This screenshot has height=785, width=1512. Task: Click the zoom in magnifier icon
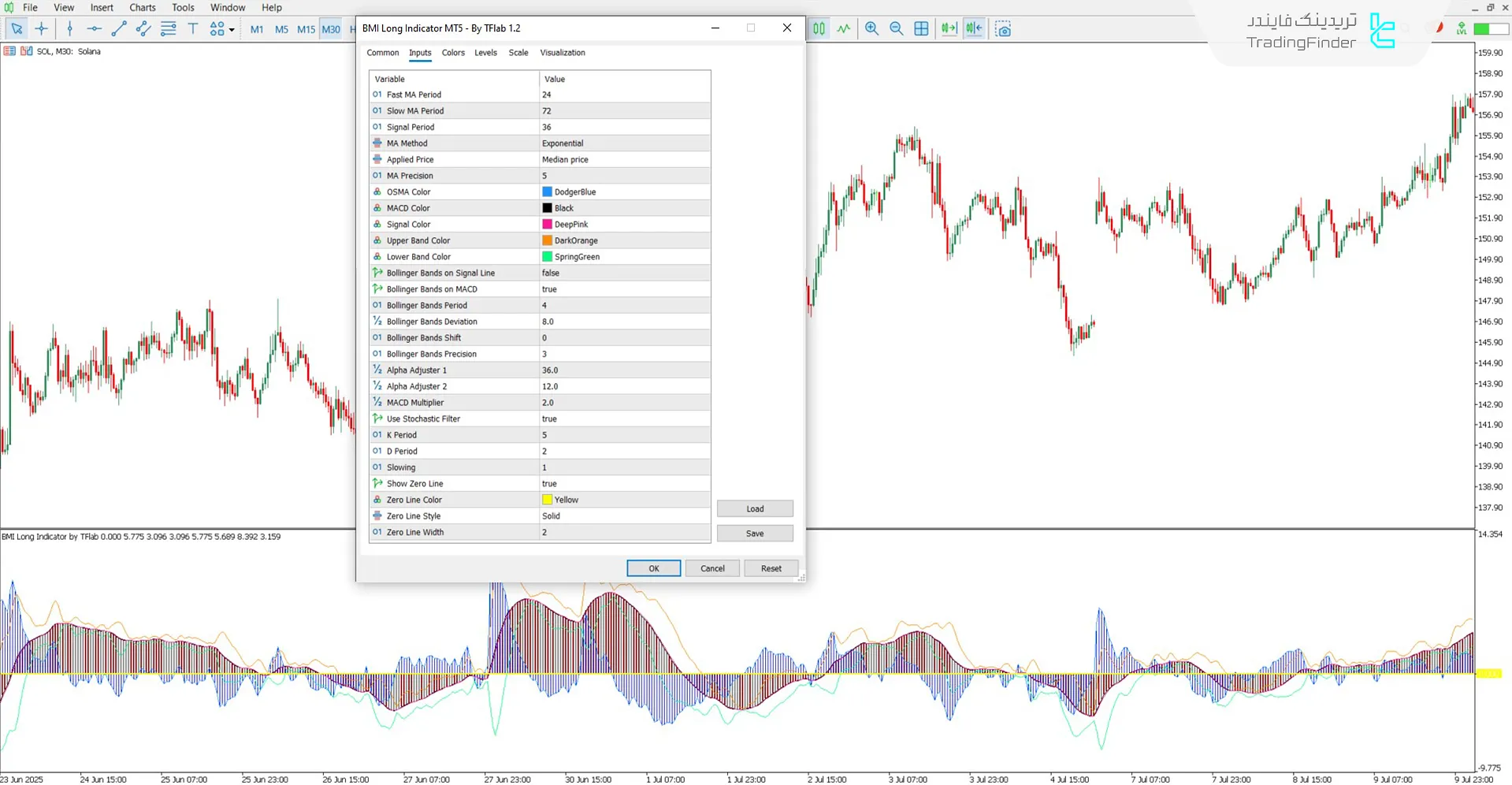point(871,29)
